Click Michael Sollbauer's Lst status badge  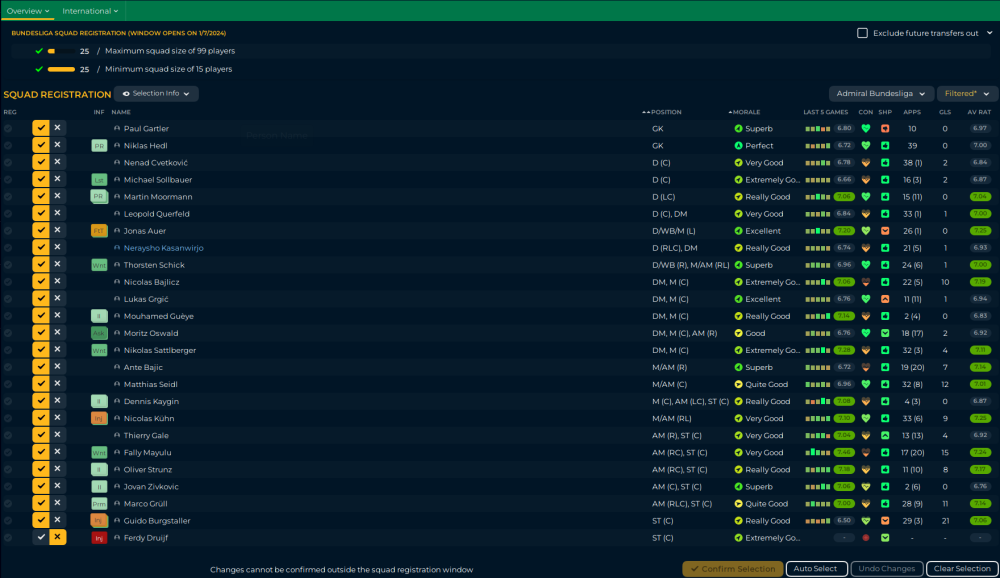(99, 180)
